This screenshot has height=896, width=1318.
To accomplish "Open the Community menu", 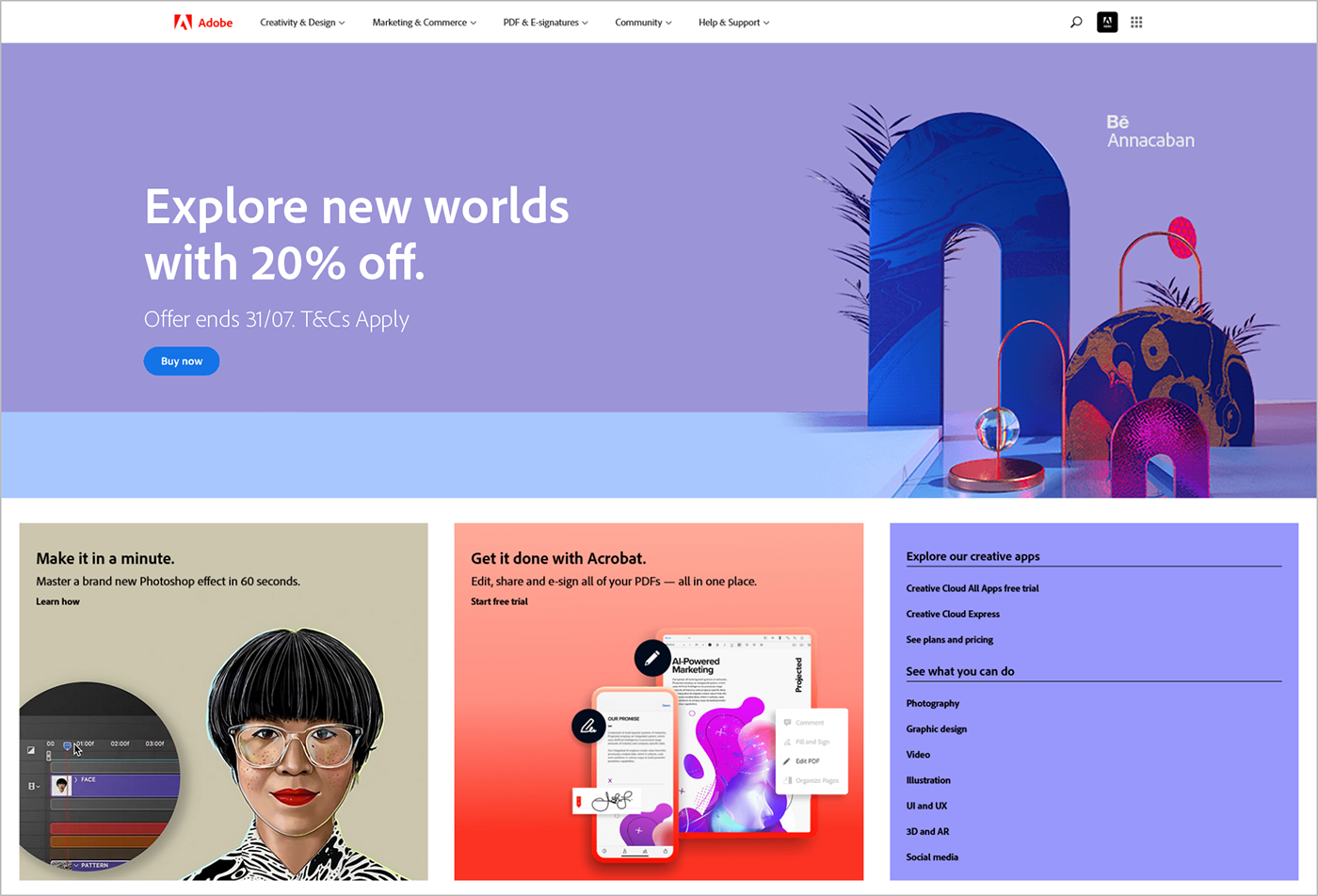I will point(643,22).
